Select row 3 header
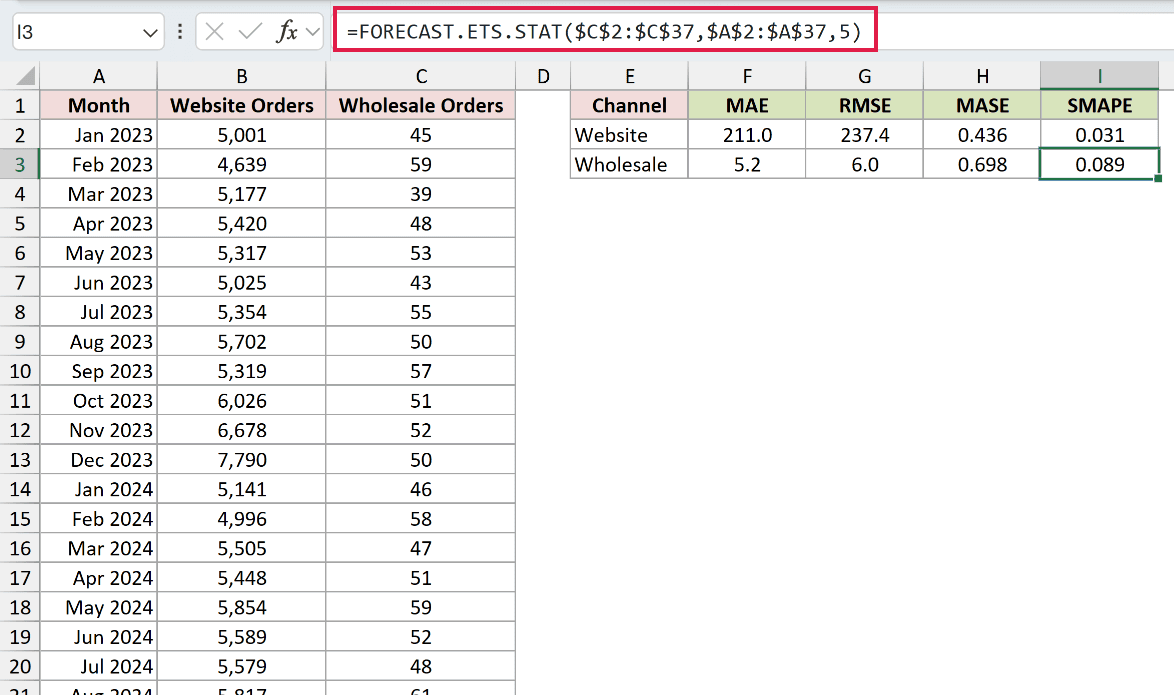1174x695 pixels. (19, 165)
